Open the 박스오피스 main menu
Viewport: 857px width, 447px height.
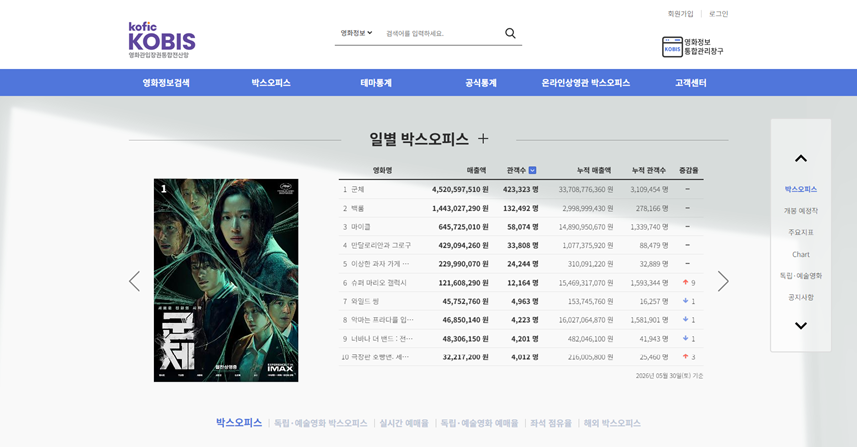click(x=271, y=83)
